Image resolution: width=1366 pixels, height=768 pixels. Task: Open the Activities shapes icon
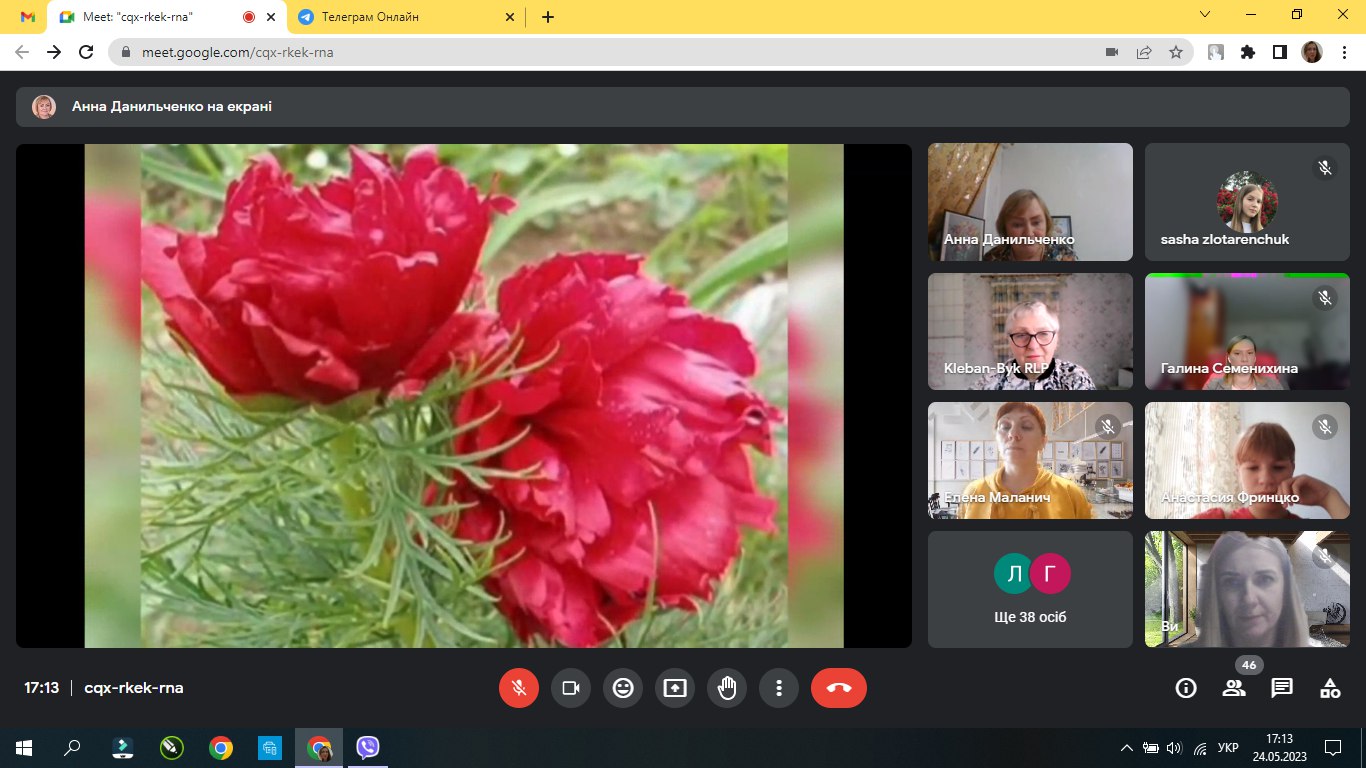click(1330, 688)
